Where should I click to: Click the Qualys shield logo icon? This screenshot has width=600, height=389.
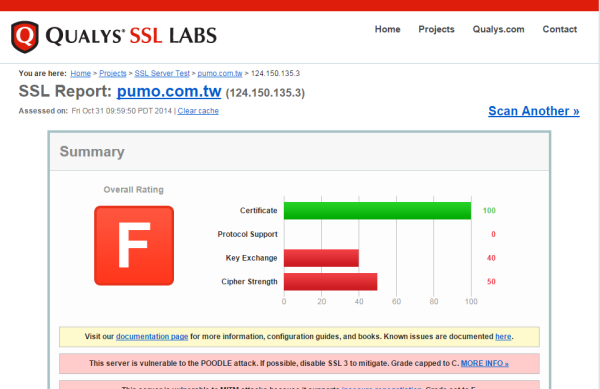pos(25,37)
